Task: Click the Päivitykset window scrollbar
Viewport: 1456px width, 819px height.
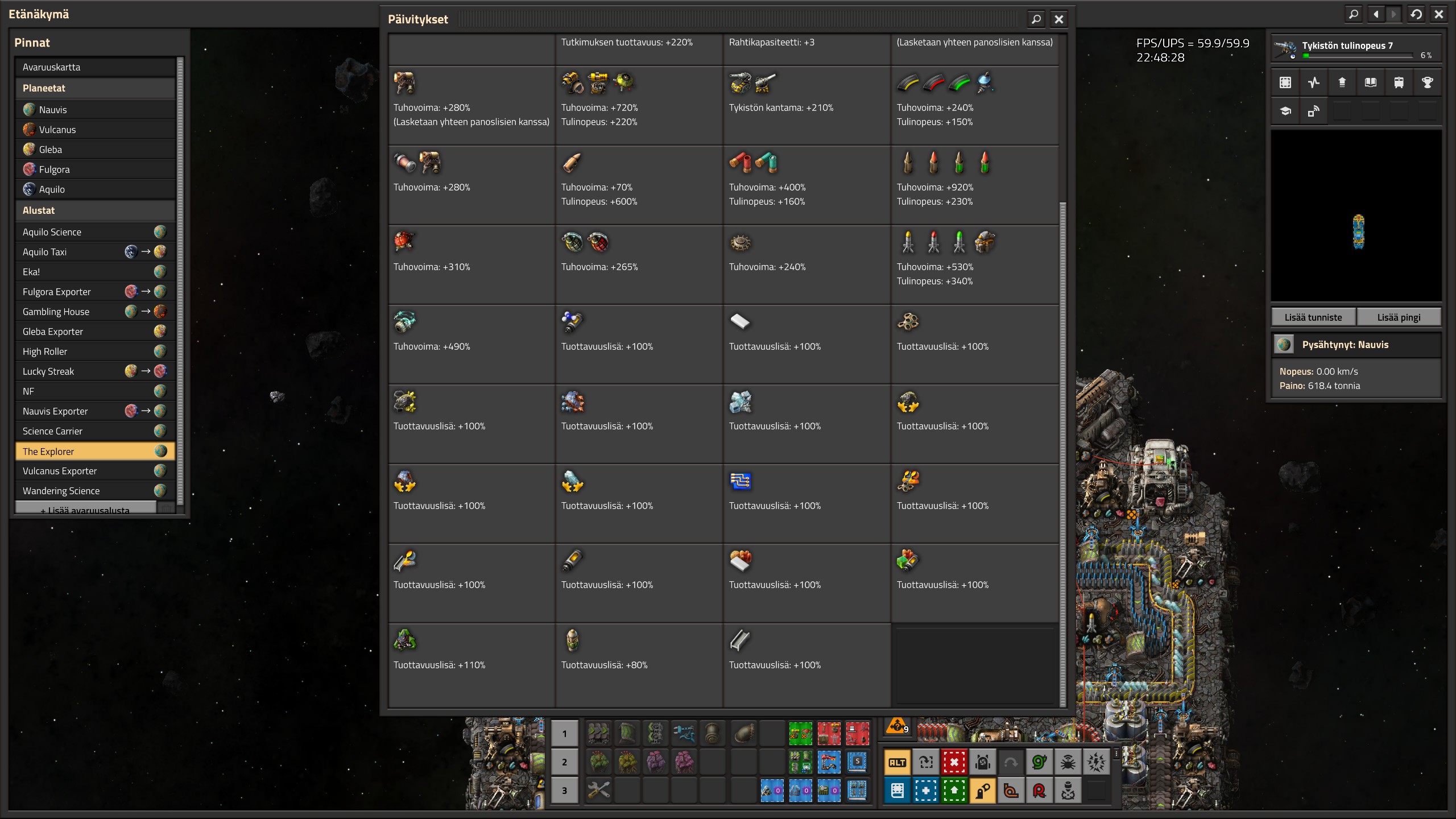Action: pos(1062,455)
